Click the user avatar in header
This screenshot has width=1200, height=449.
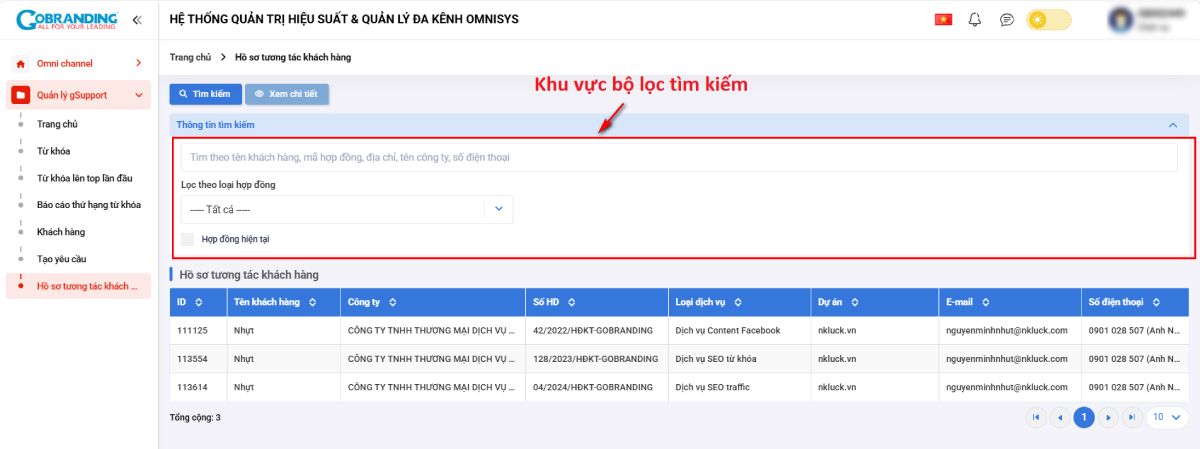coord(1120,20)
